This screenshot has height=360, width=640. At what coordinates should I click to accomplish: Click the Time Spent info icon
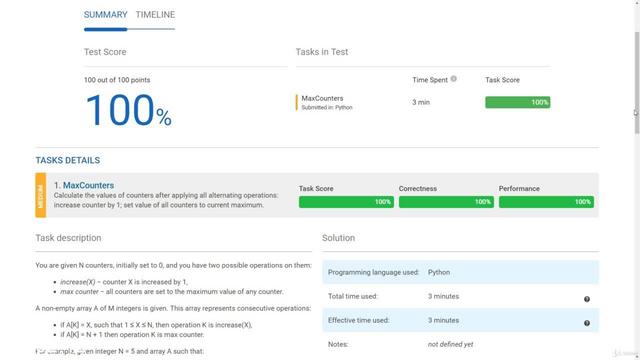453,79
